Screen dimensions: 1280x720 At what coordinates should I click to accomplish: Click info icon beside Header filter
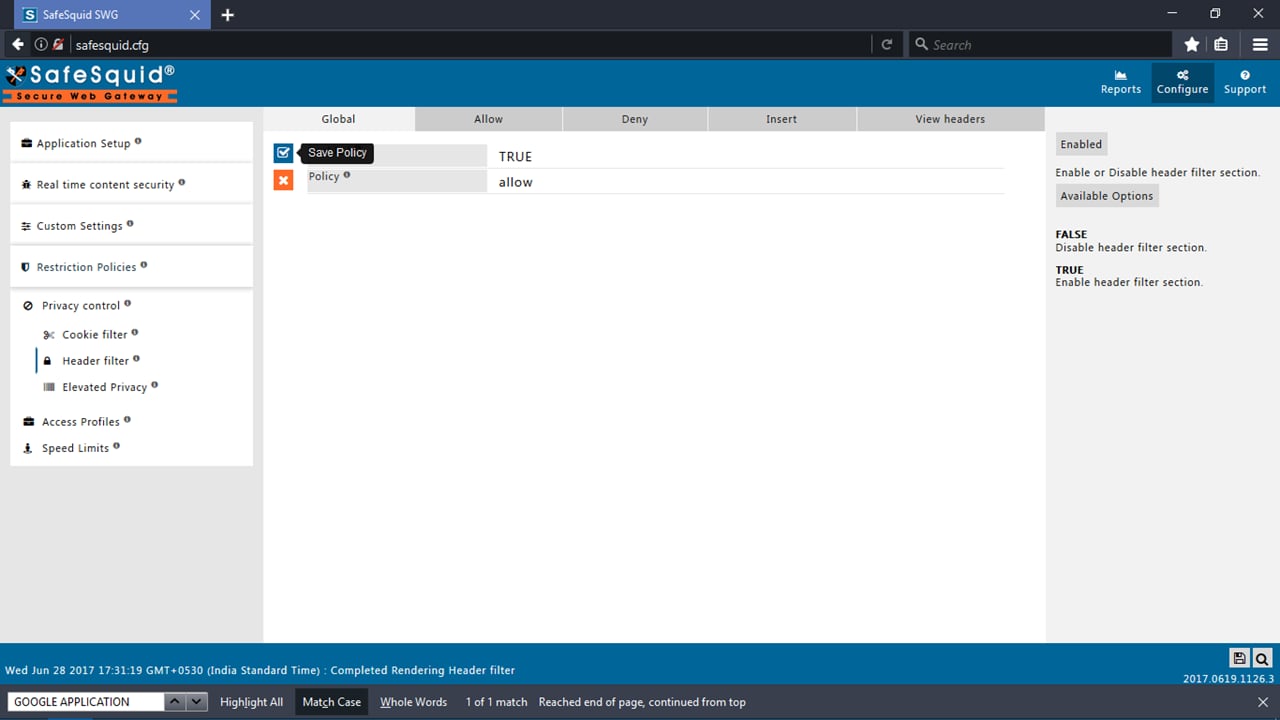137,359
